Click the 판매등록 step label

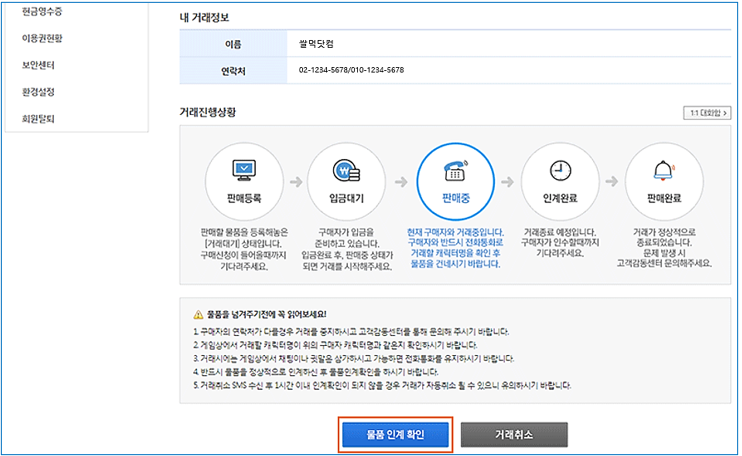click(244, 198)
